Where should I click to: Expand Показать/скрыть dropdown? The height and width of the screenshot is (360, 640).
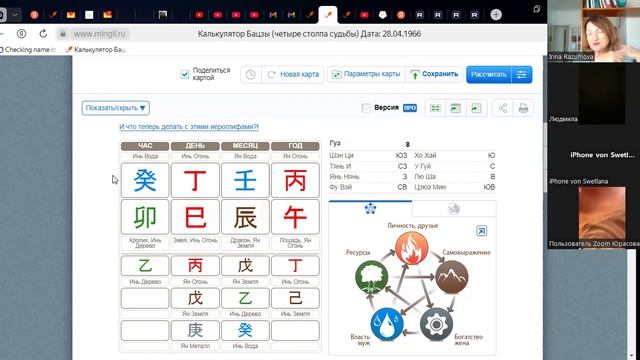[116, 108]
